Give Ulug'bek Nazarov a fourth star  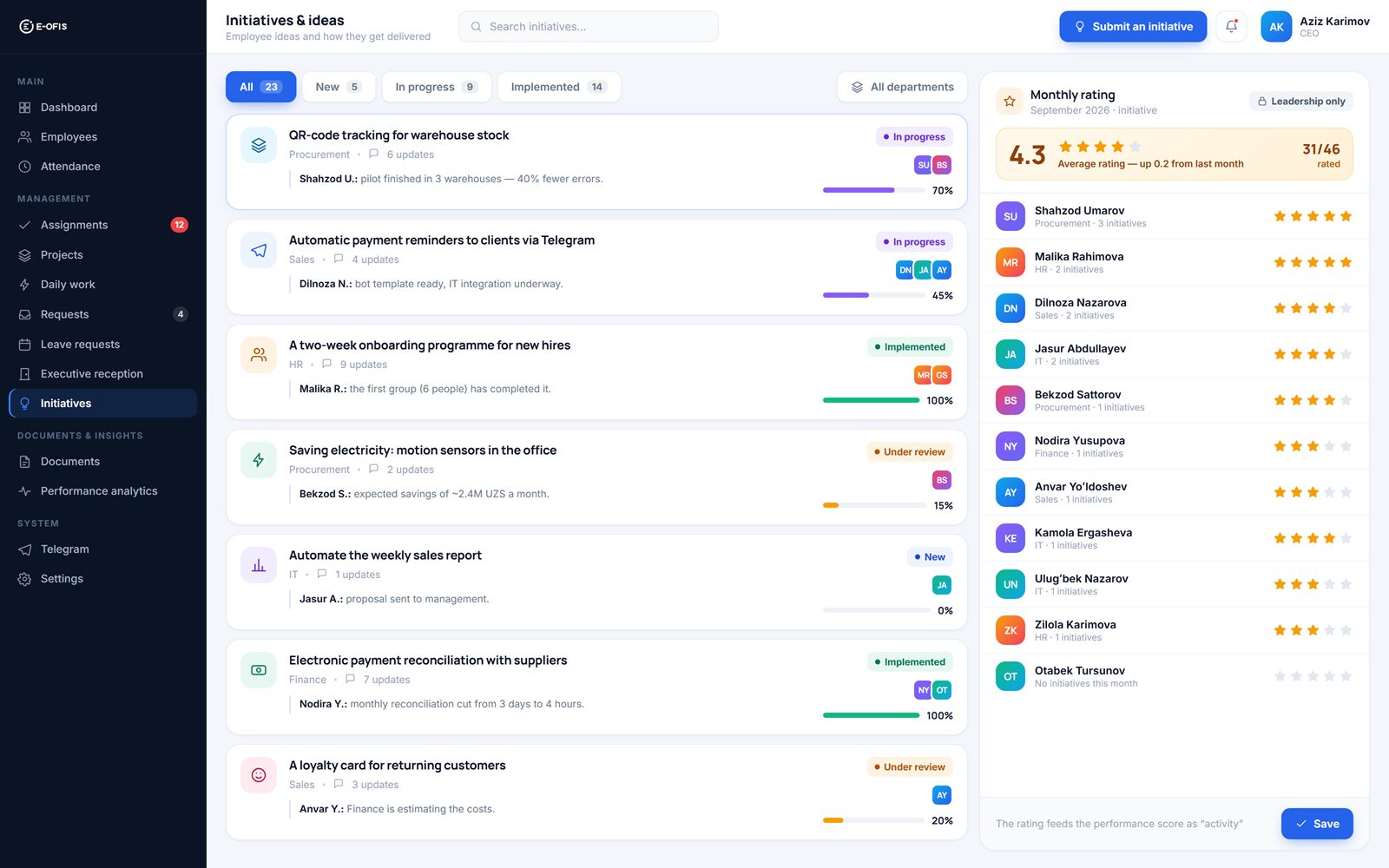coord(1329,584)
